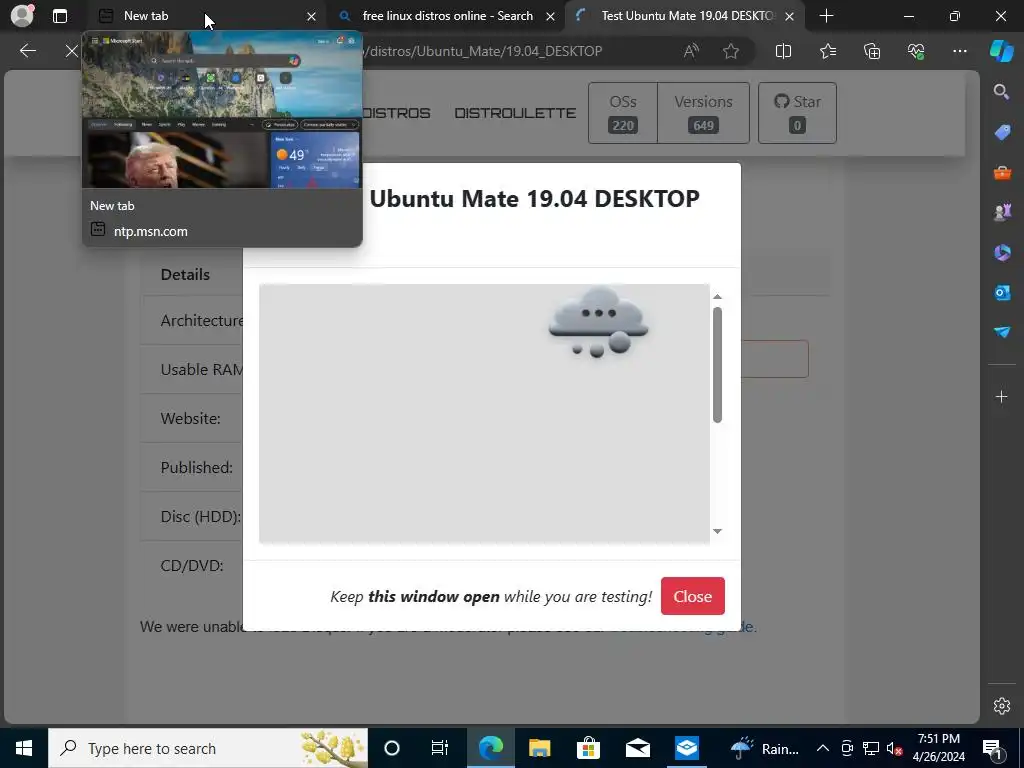Click the CD/DVD: row label
The image size is (1024, 768).
pos(192,566)
